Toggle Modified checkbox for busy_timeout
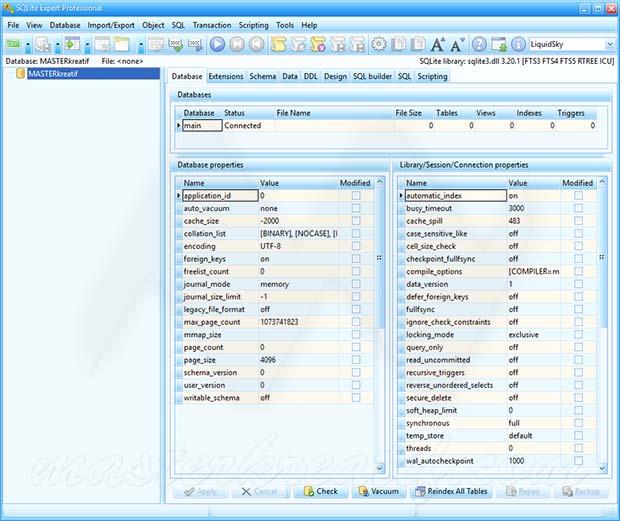 pos(578,208)
